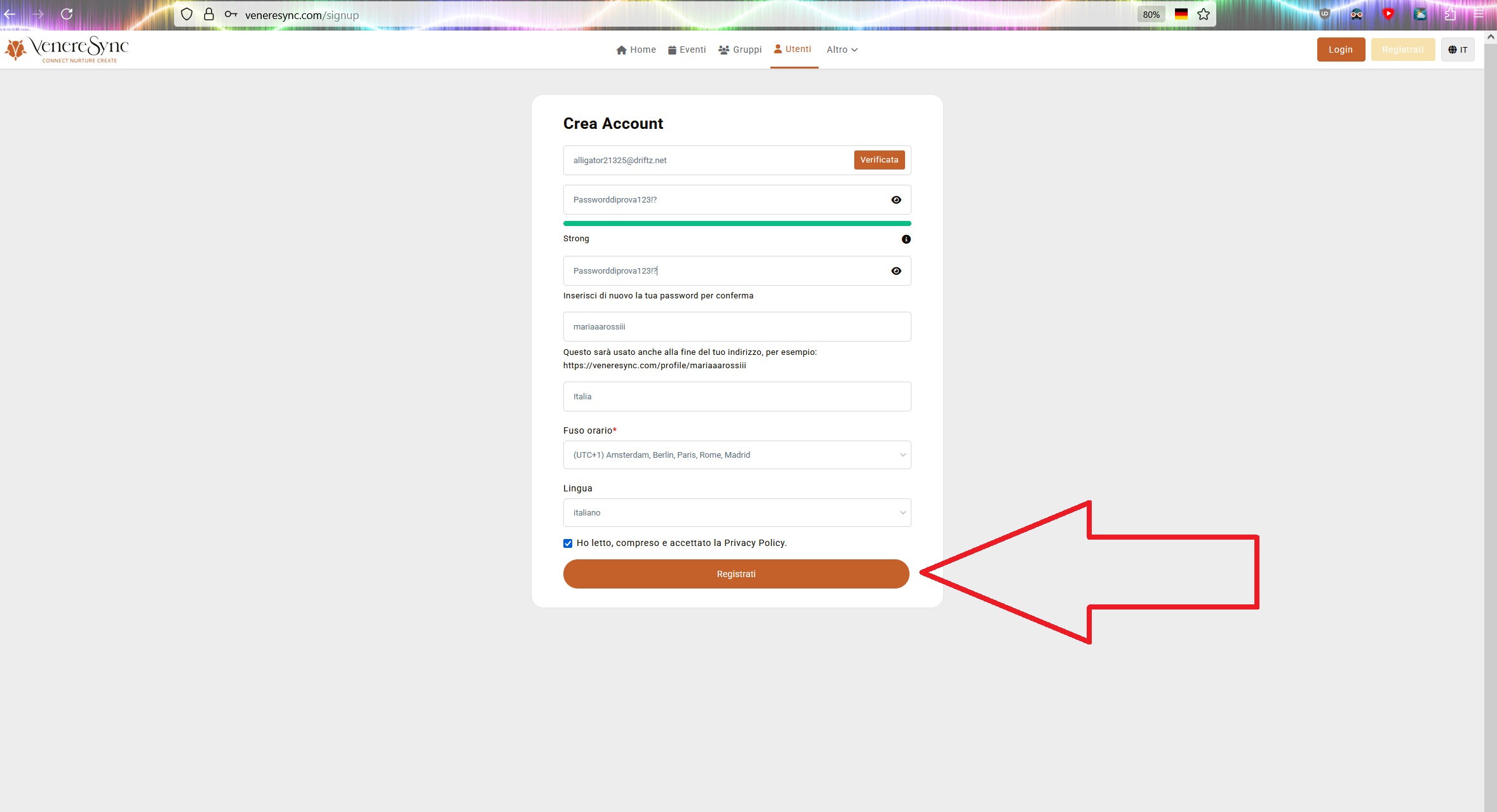Bookmark page with star icon
1497x812 pixels.
(x=1204, y=15)
